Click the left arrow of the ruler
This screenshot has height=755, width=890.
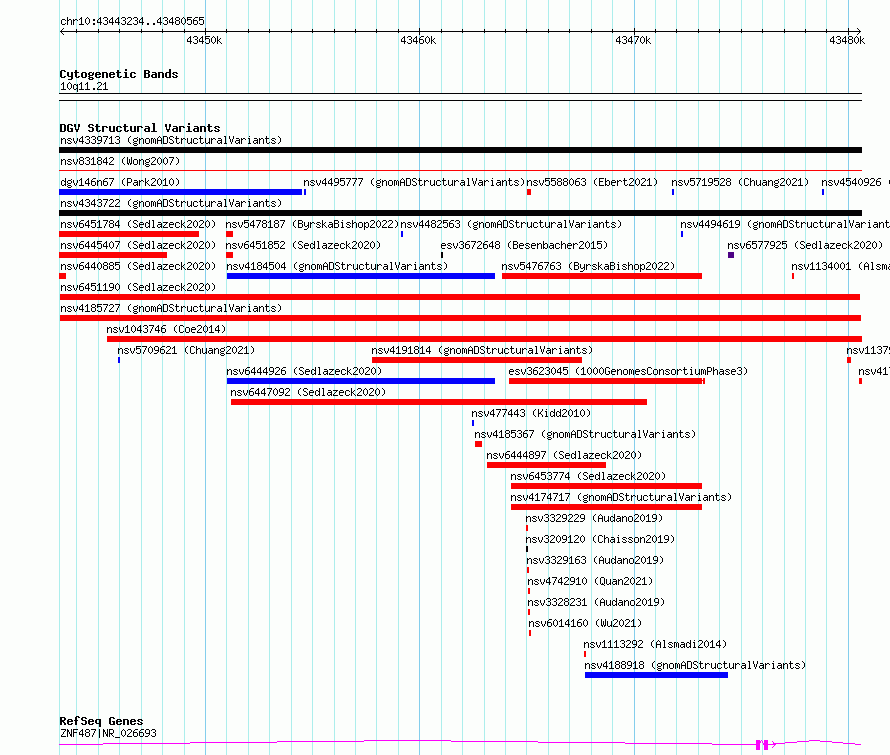62,31
